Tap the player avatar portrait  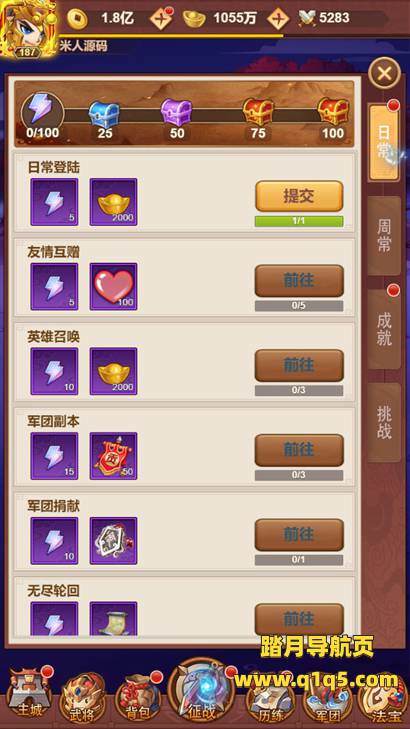29,29
